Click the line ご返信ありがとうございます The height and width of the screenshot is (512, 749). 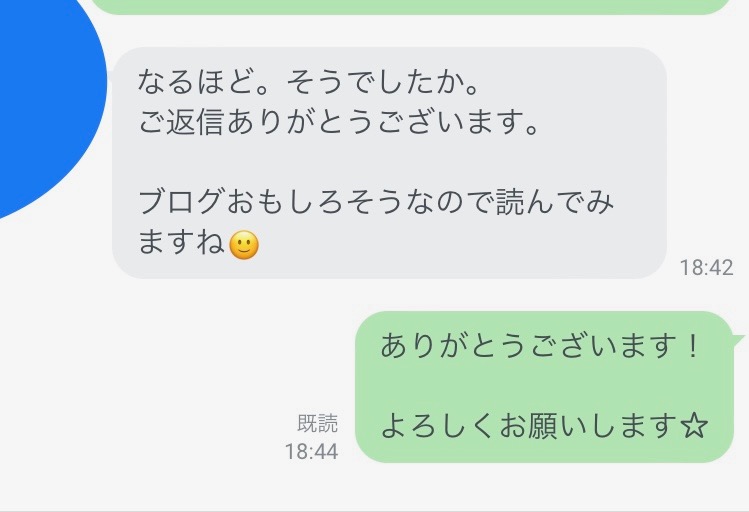coord(339,124)
